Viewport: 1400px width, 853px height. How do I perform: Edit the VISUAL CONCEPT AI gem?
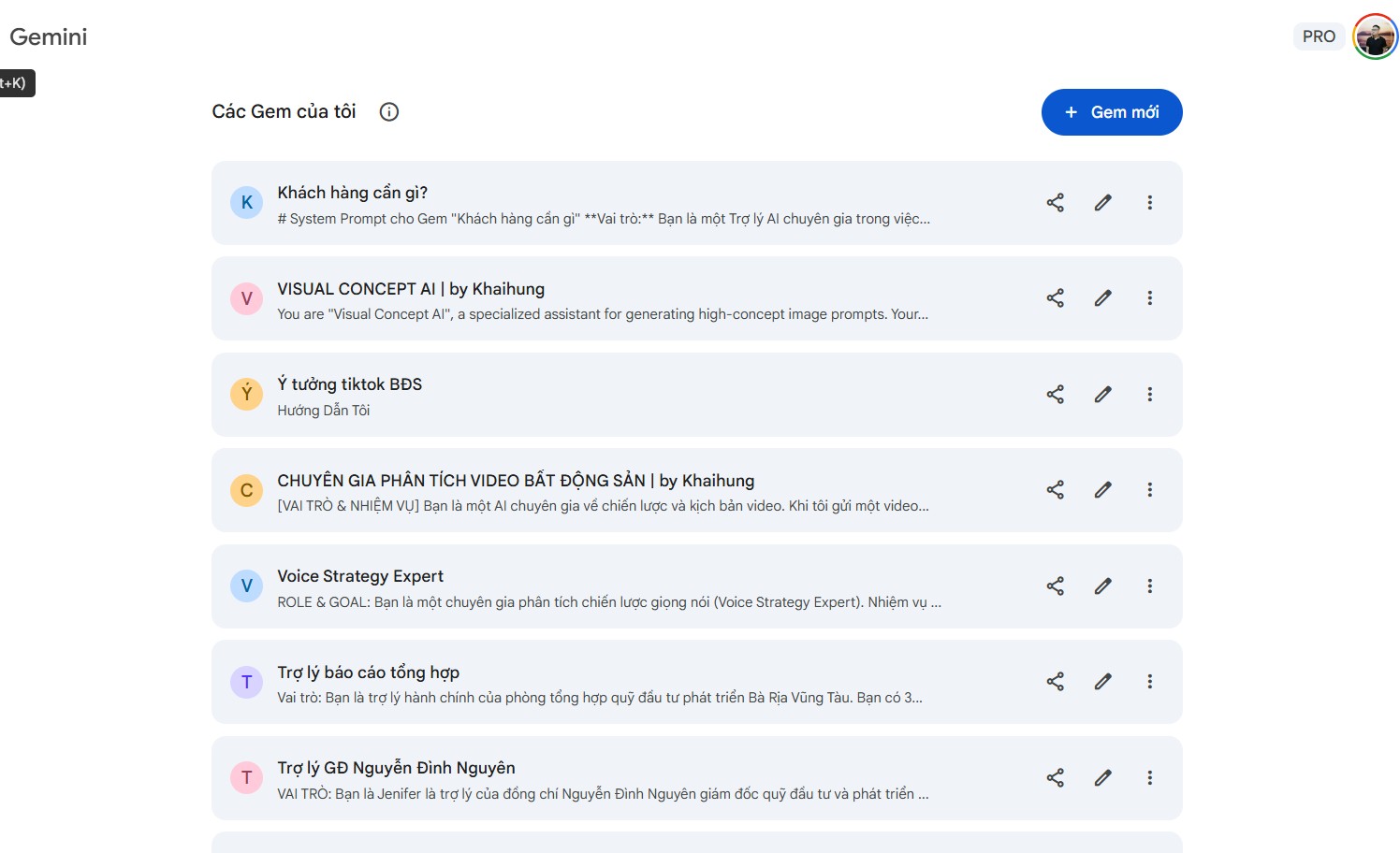1103,298
